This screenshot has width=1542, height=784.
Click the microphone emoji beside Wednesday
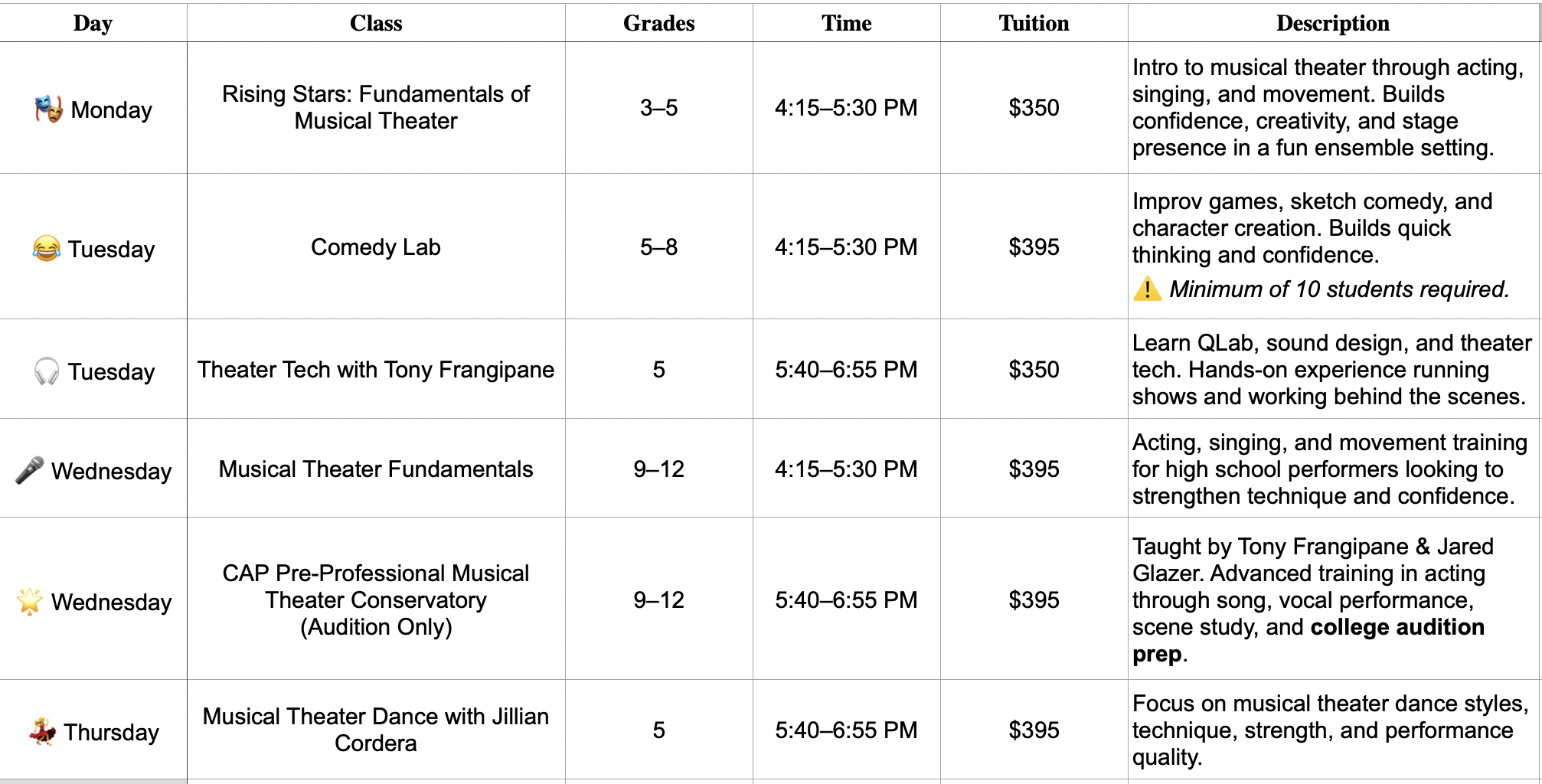[x=30, y=470]
